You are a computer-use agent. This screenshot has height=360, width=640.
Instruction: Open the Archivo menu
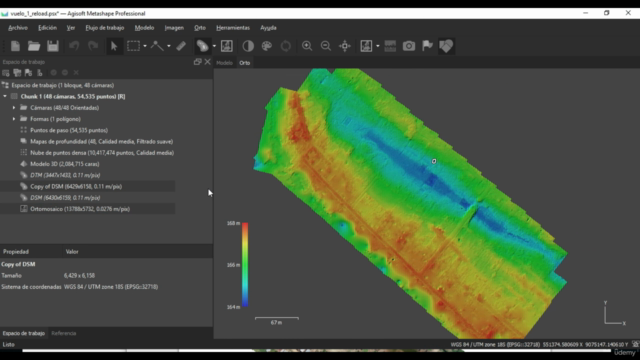(x=18, y=28)
